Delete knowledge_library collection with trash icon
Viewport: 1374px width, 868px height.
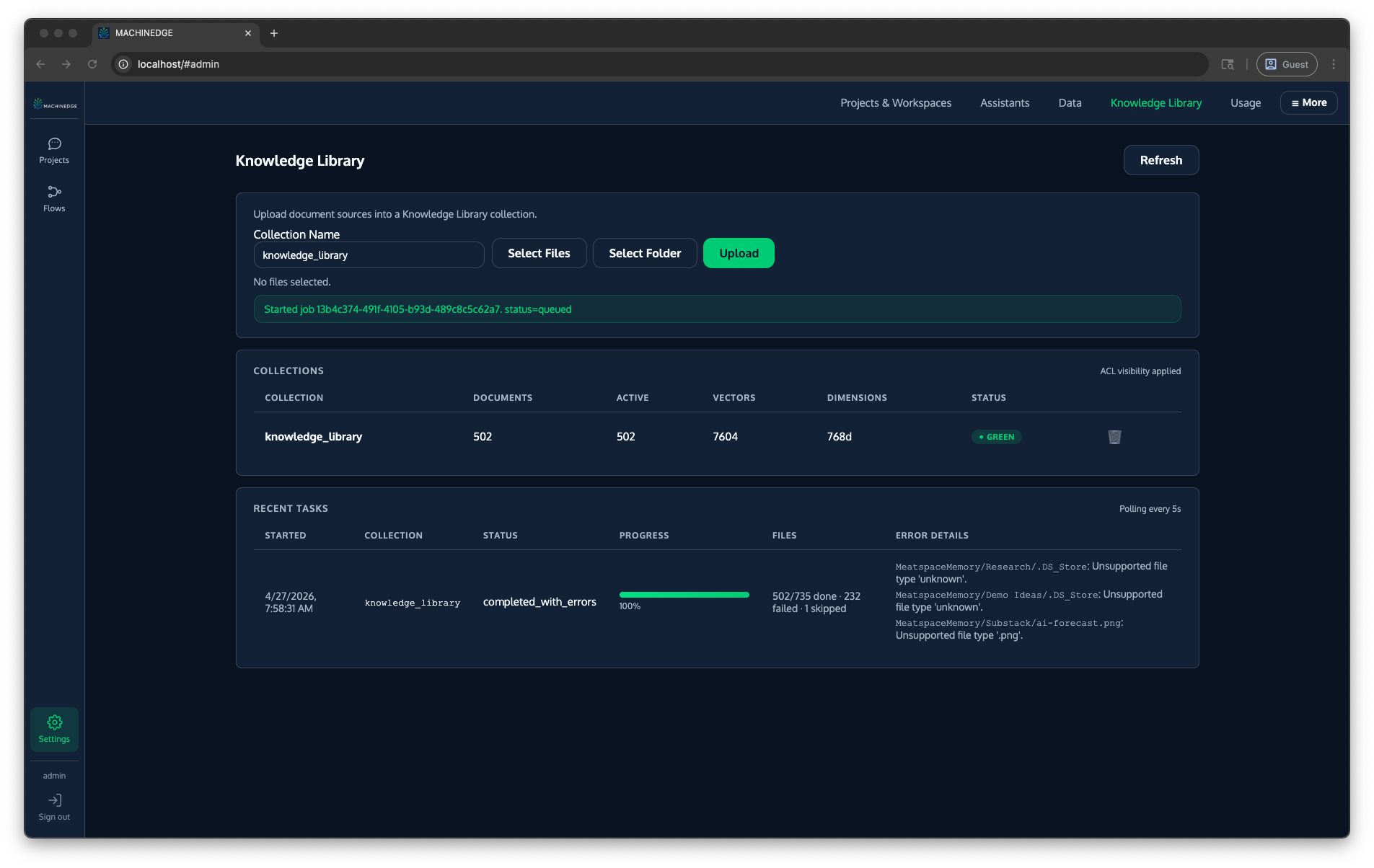[x=1114, y=437]
